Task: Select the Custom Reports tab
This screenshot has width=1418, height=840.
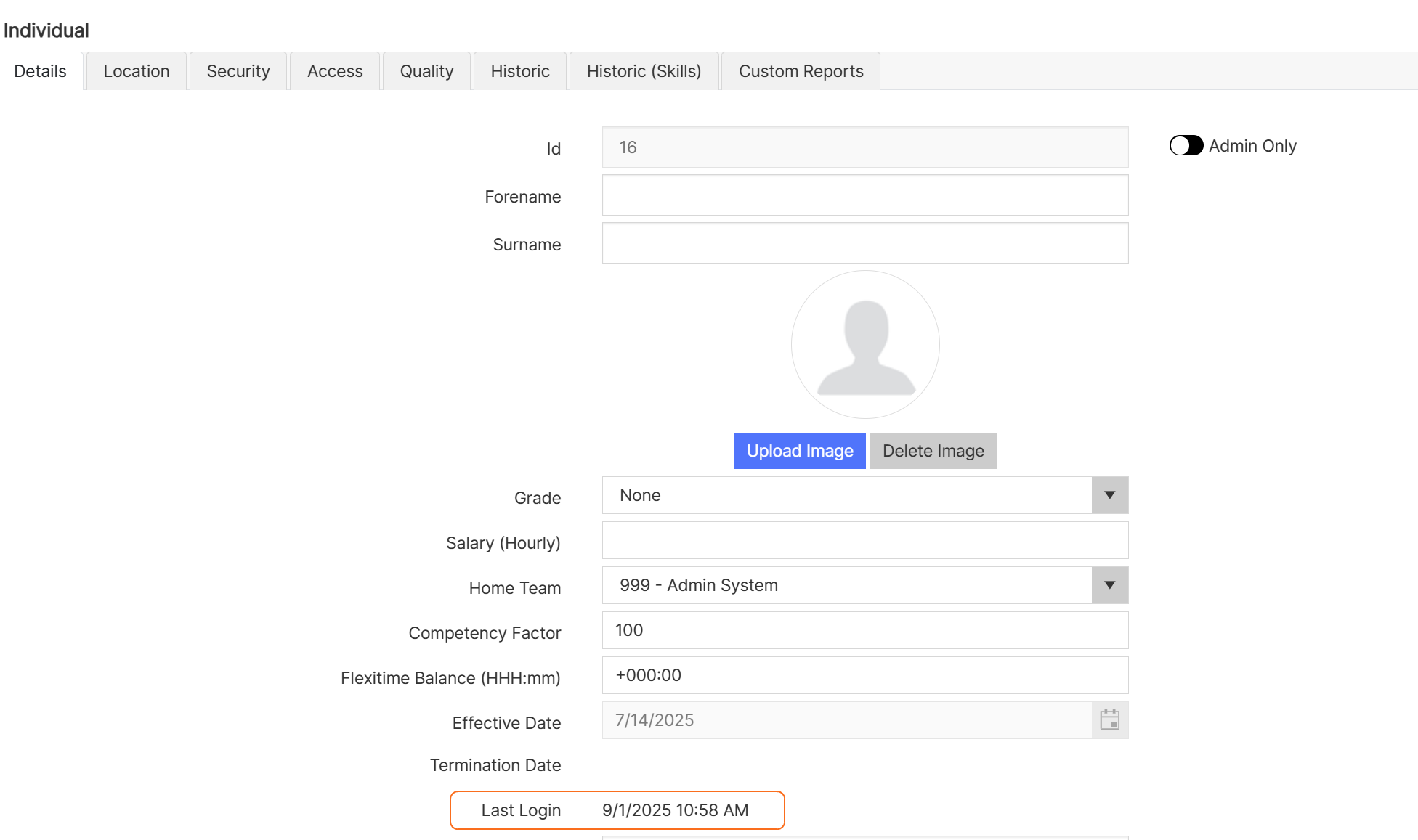Action: point(801,70)
